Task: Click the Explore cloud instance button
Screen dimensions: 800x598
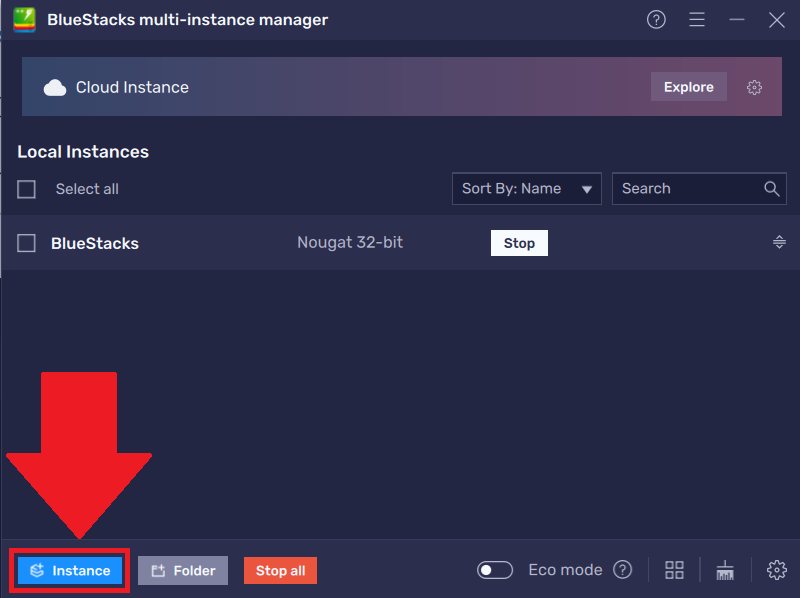Action: 688,87
